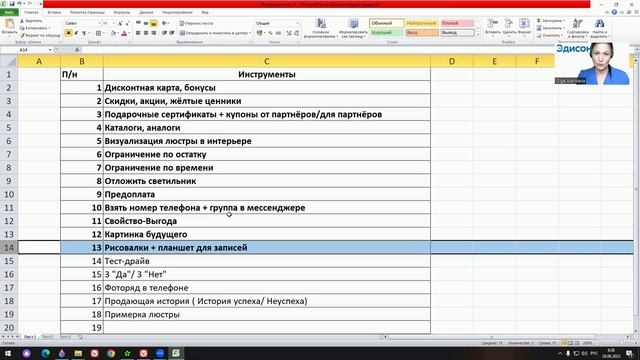Click the text Orientation icon
The height and width of the screenshot is (360, 640).
pos(165,23)
